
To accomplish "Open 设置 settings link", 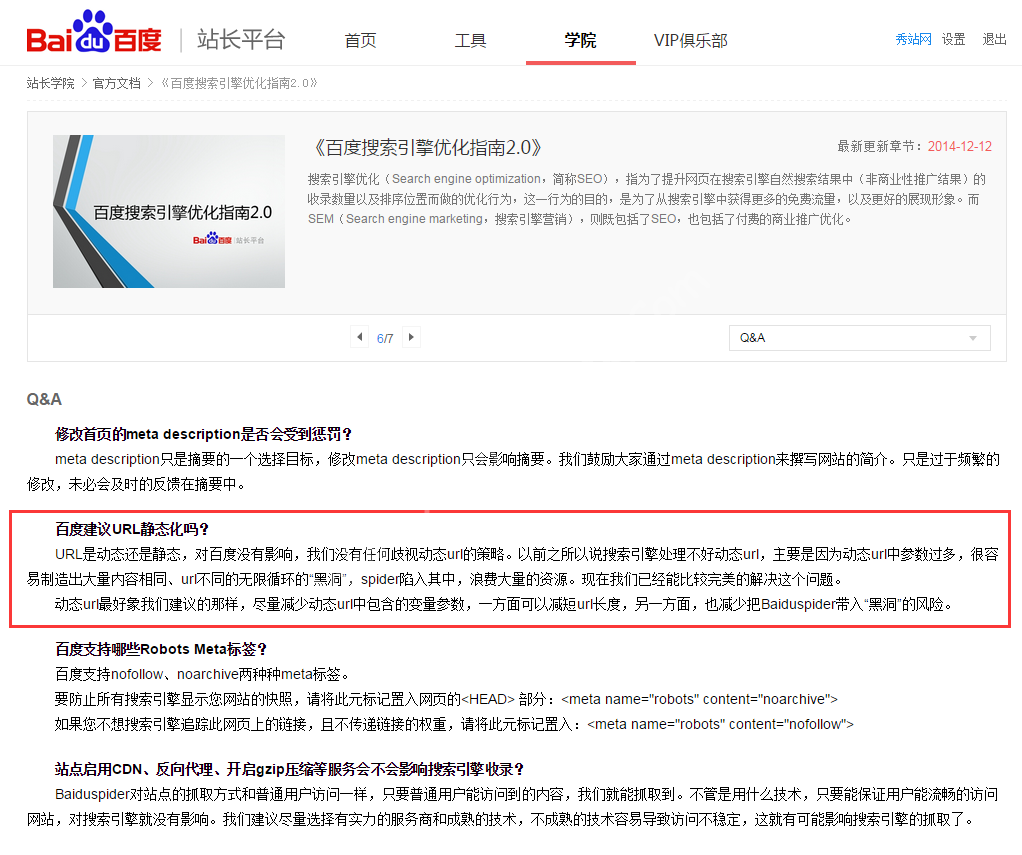I will click(953, 39).
